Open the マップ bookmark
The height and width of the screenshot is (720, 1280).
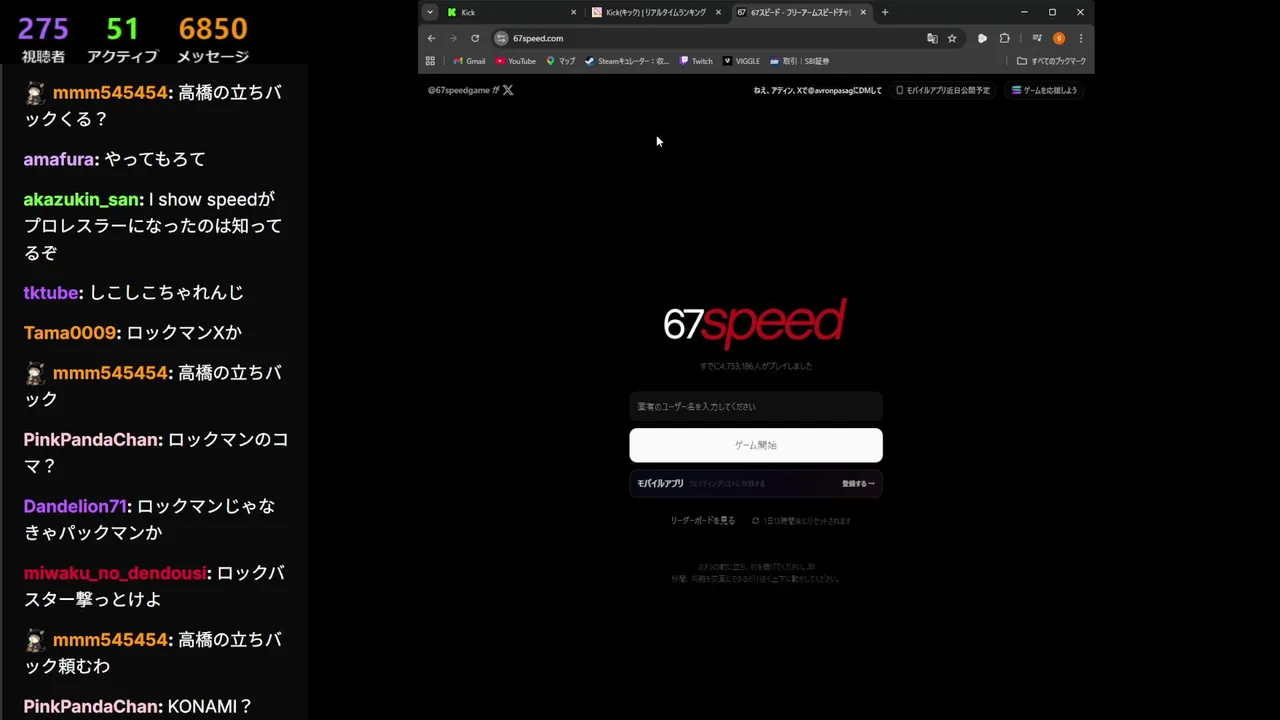pos(561,61)
